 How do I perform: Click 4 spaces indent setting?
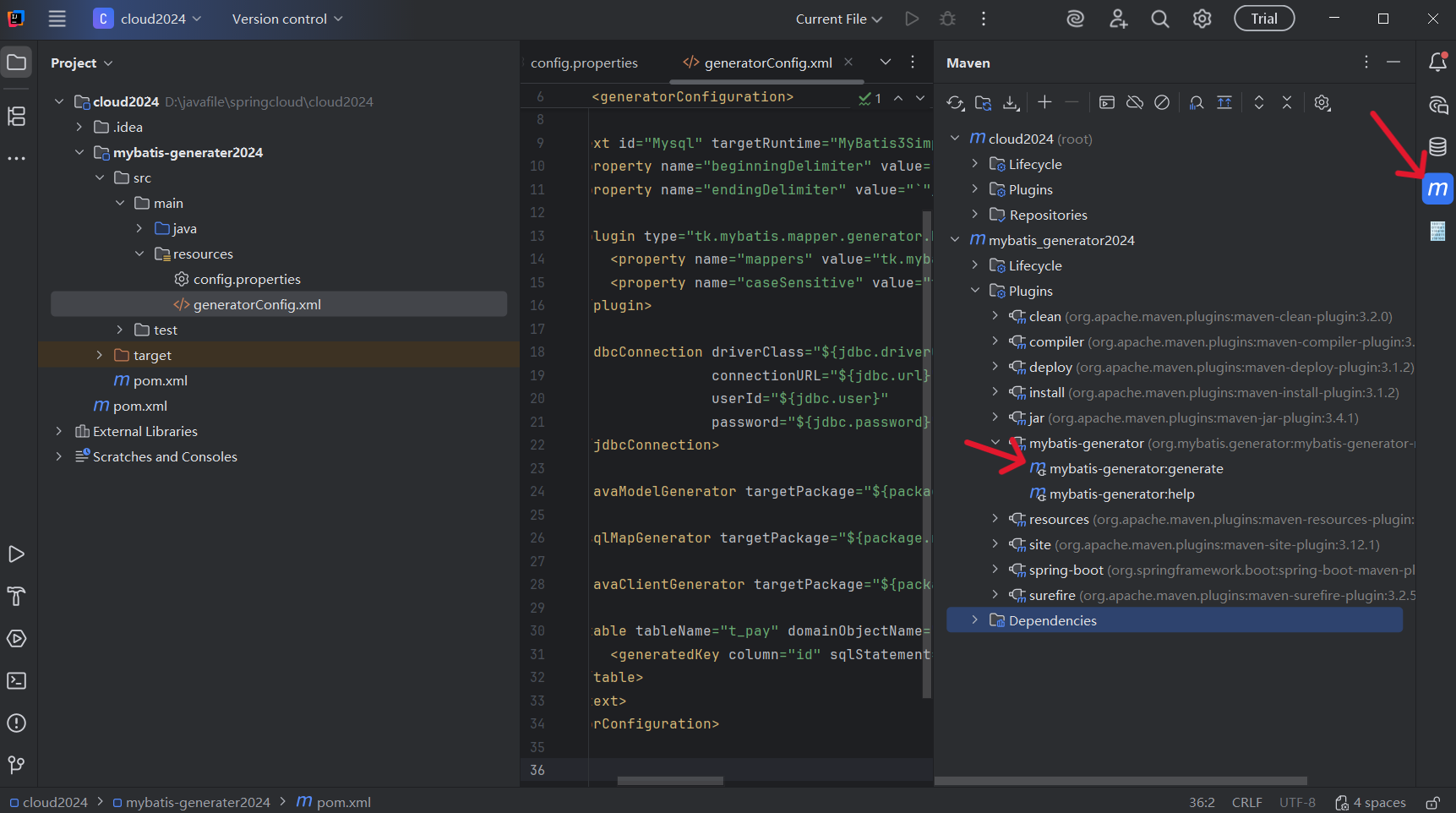click(1371, 802)
